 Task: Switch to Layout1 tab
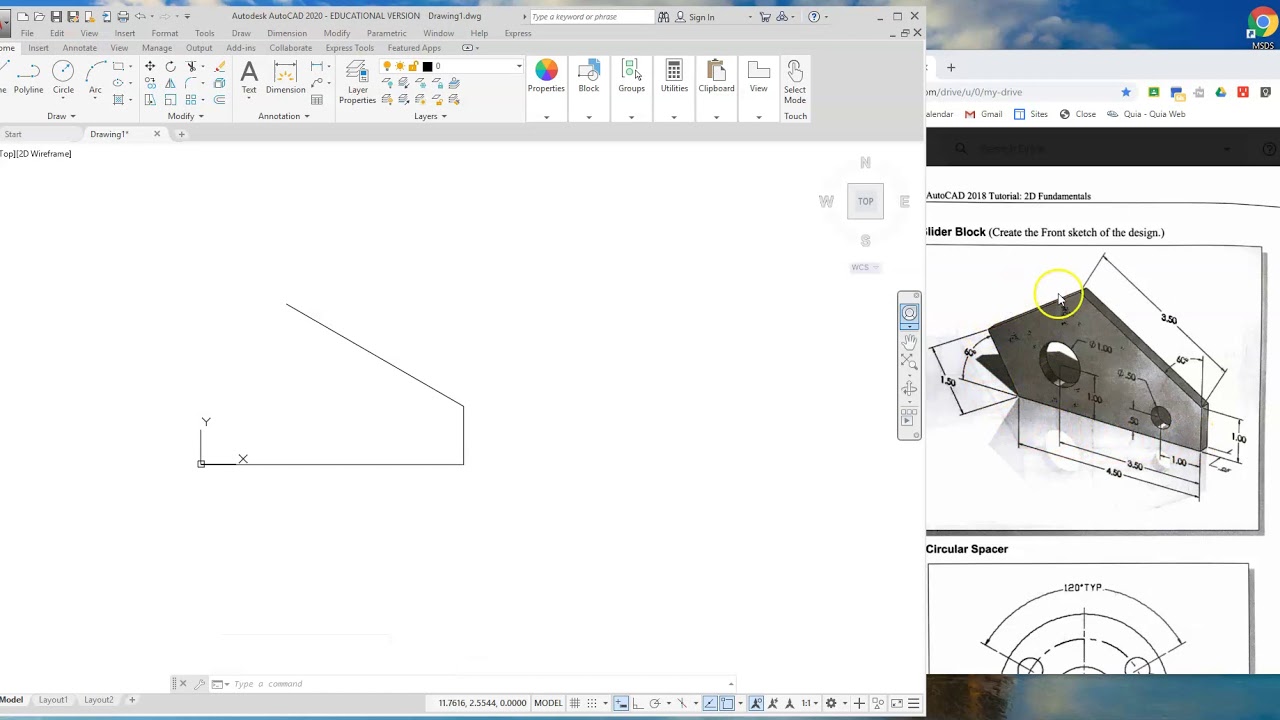pyautogui.click(x=53, y=700)
